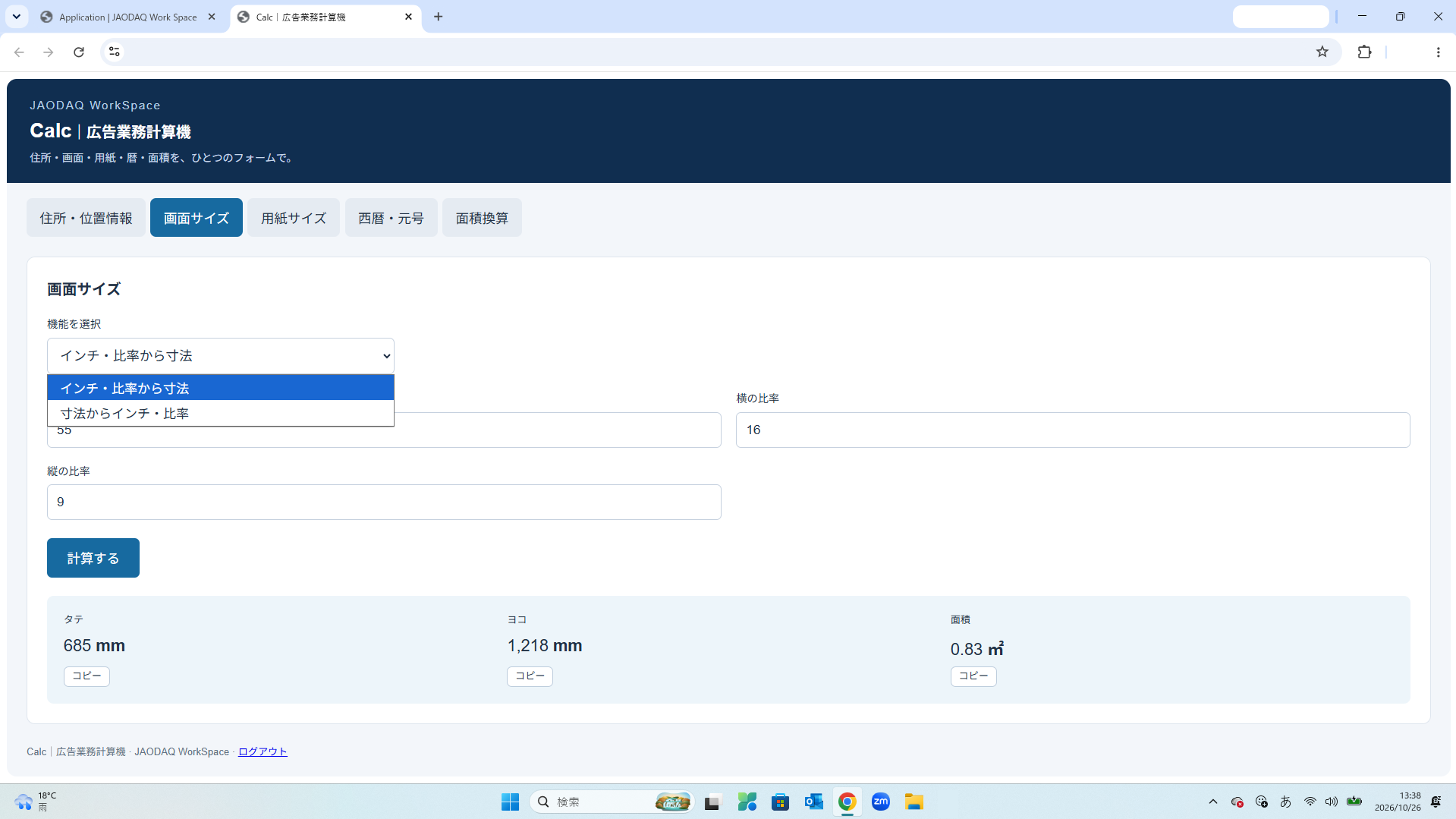The image size is (1456, 819).
Task: Open the browser extensions puzzle icon
Action: 1364,52
